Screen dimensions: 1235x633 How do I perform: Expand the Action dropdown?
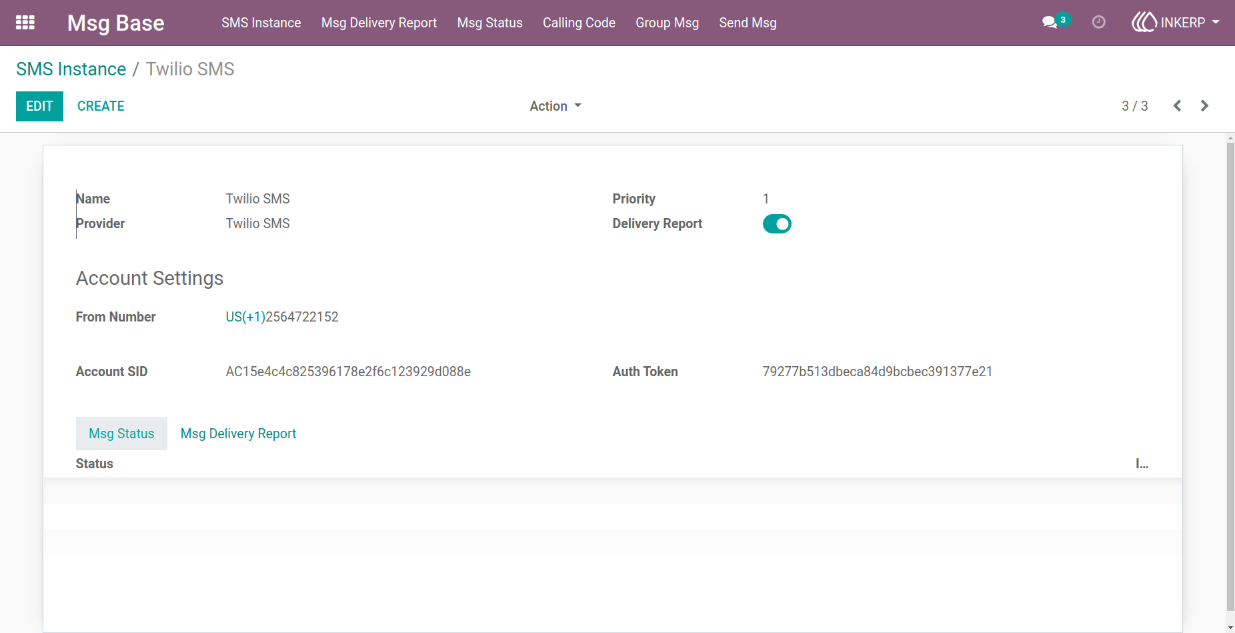click(555, 106)
